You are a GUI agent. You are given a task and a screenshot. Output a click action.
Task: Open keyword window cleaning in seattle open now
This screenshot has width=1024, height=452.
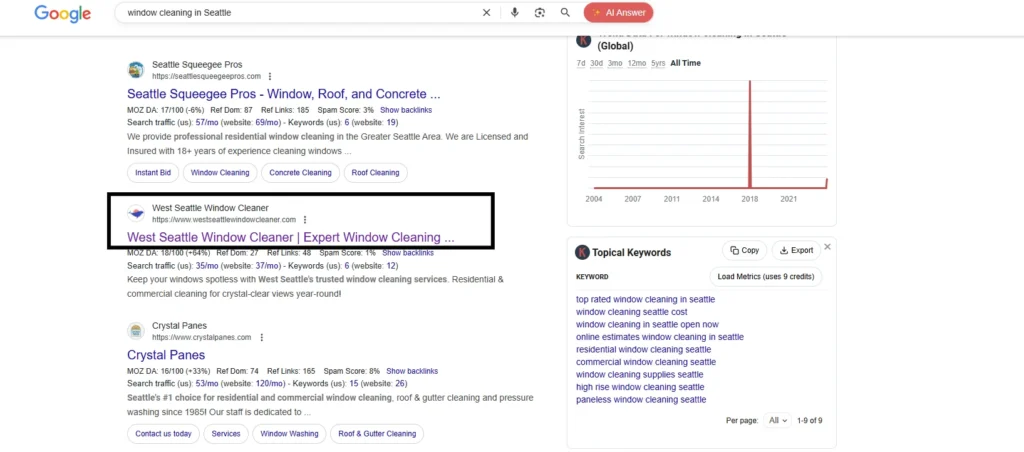[647, 324]
